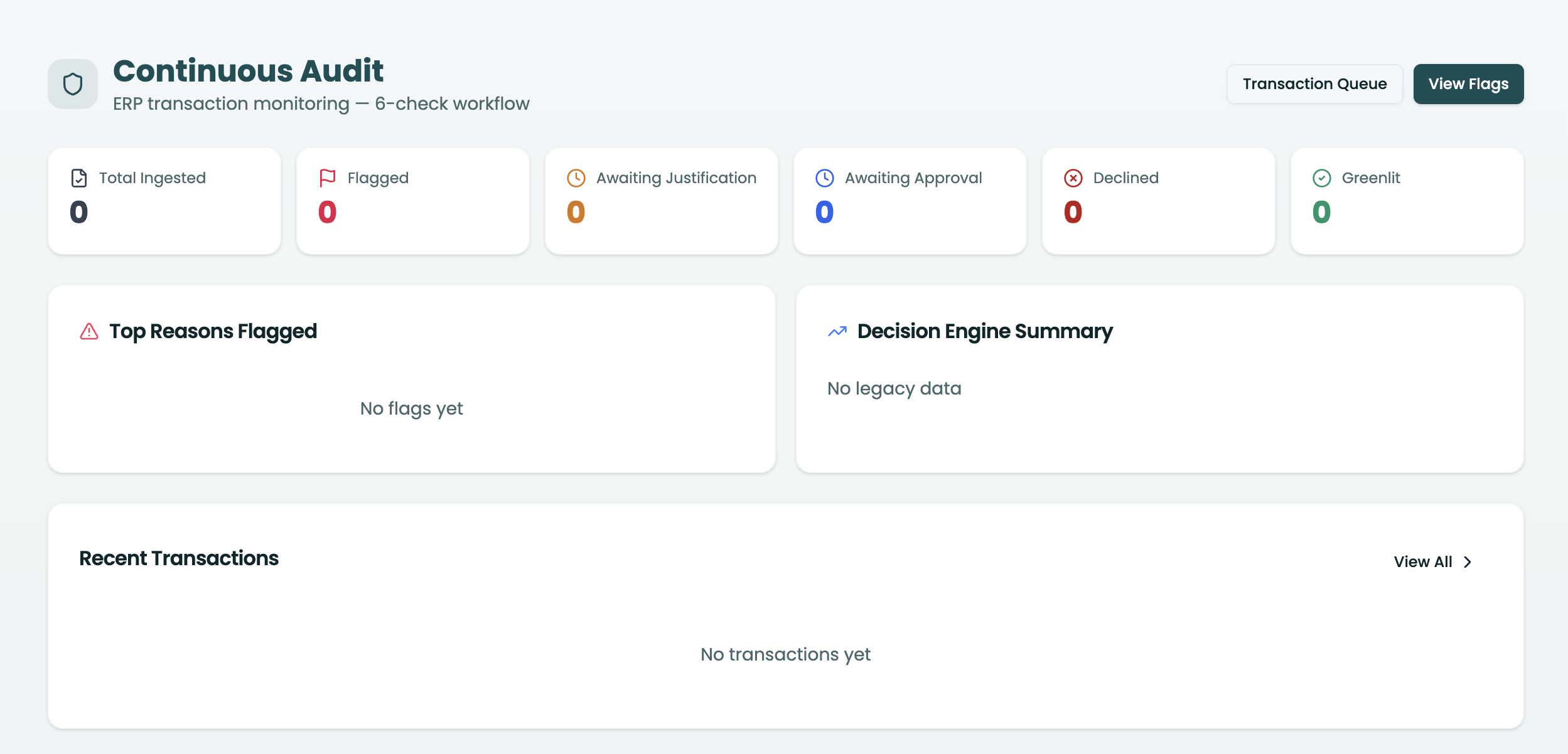Click the trending arrow icon by Decision Engine Summary
Screen dimensions: 1568x754
(x=837, y=331)
